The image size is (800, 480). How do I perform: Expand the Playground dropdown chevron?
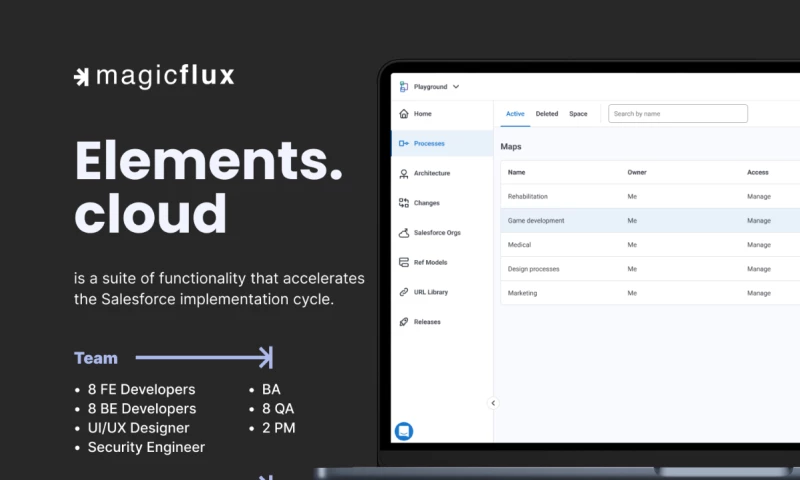pyautogui.click(x=456, y=87)
